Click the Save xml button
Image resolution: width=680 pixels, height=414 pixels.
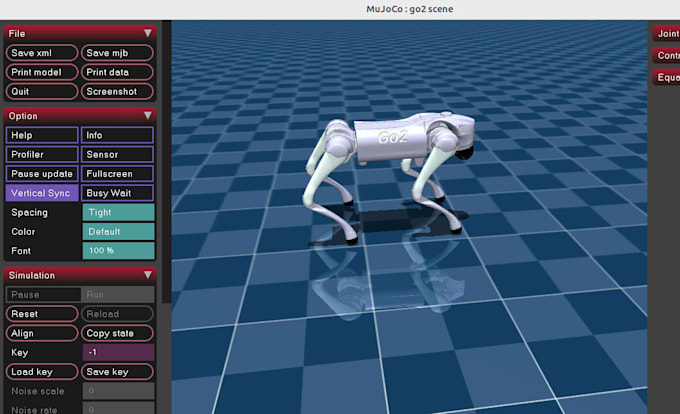pos(42,53)
